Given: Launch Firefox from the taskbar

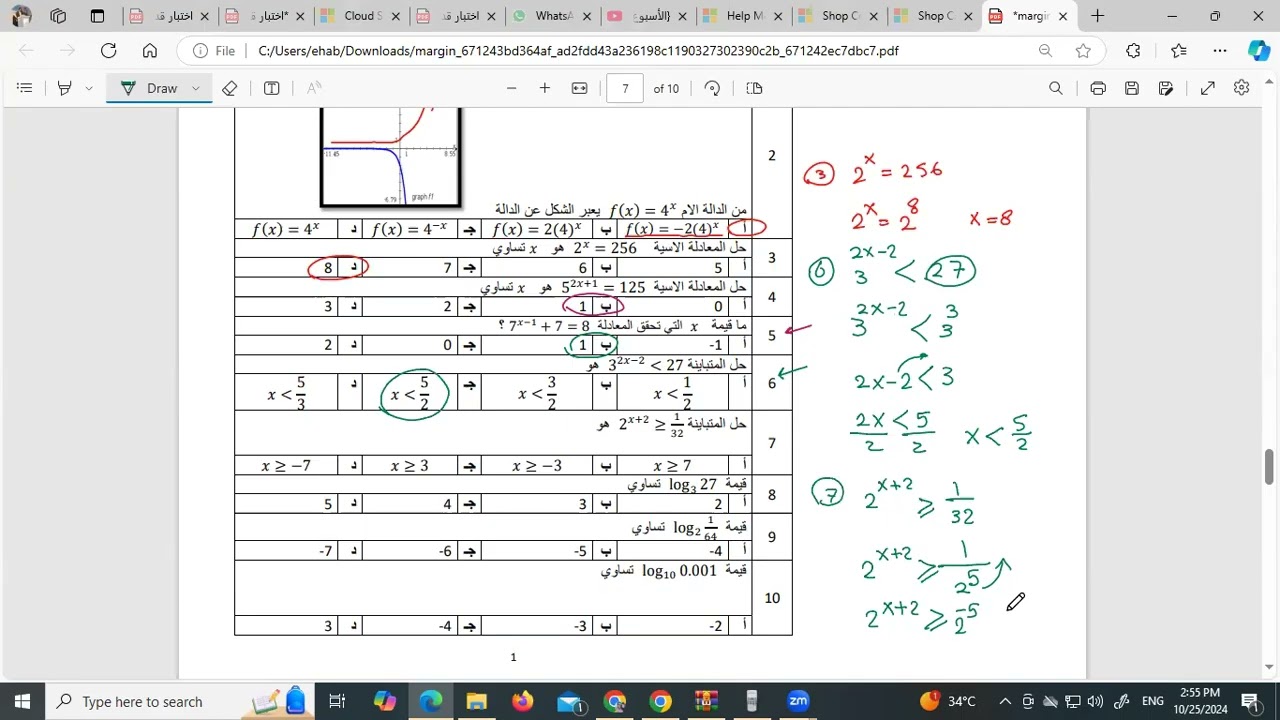Looking at the screenshot, I should [x=522, y=701].
